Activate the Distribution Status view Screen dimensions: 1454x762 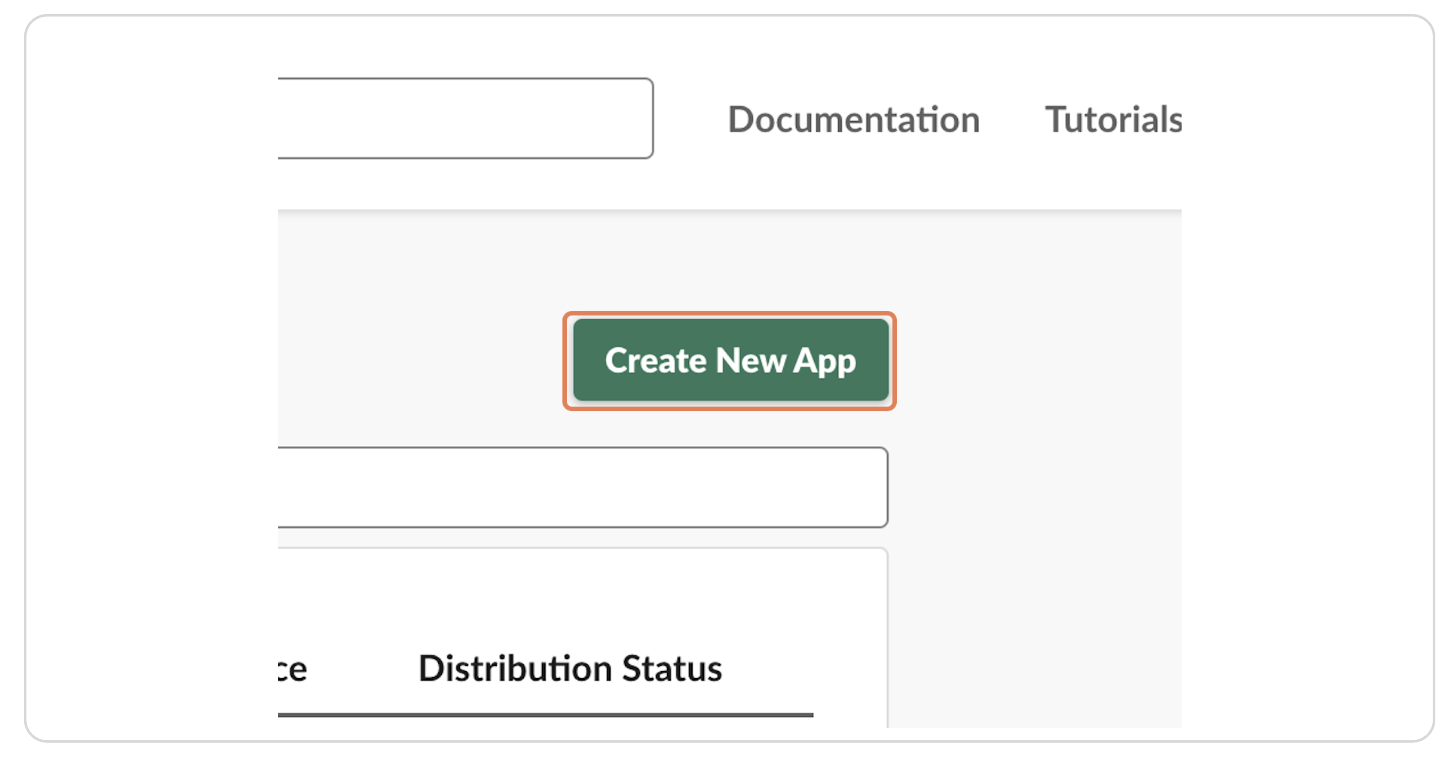tap(570, 669)
